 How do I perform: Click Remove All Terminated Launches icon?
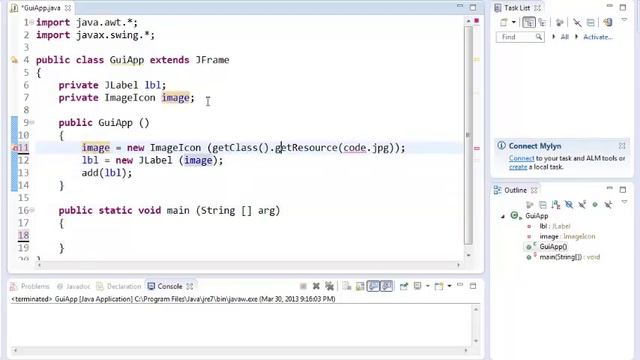[329, 286]
